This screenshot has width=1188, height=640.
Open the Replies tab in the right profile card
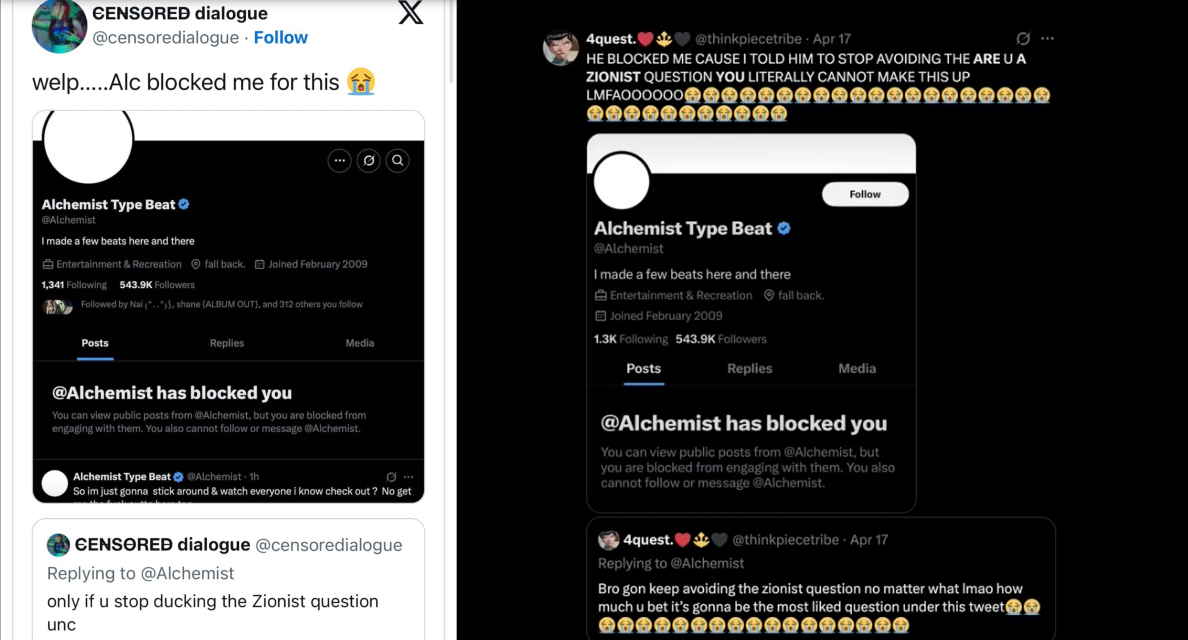pyautogui.click(x=750, y=368)
